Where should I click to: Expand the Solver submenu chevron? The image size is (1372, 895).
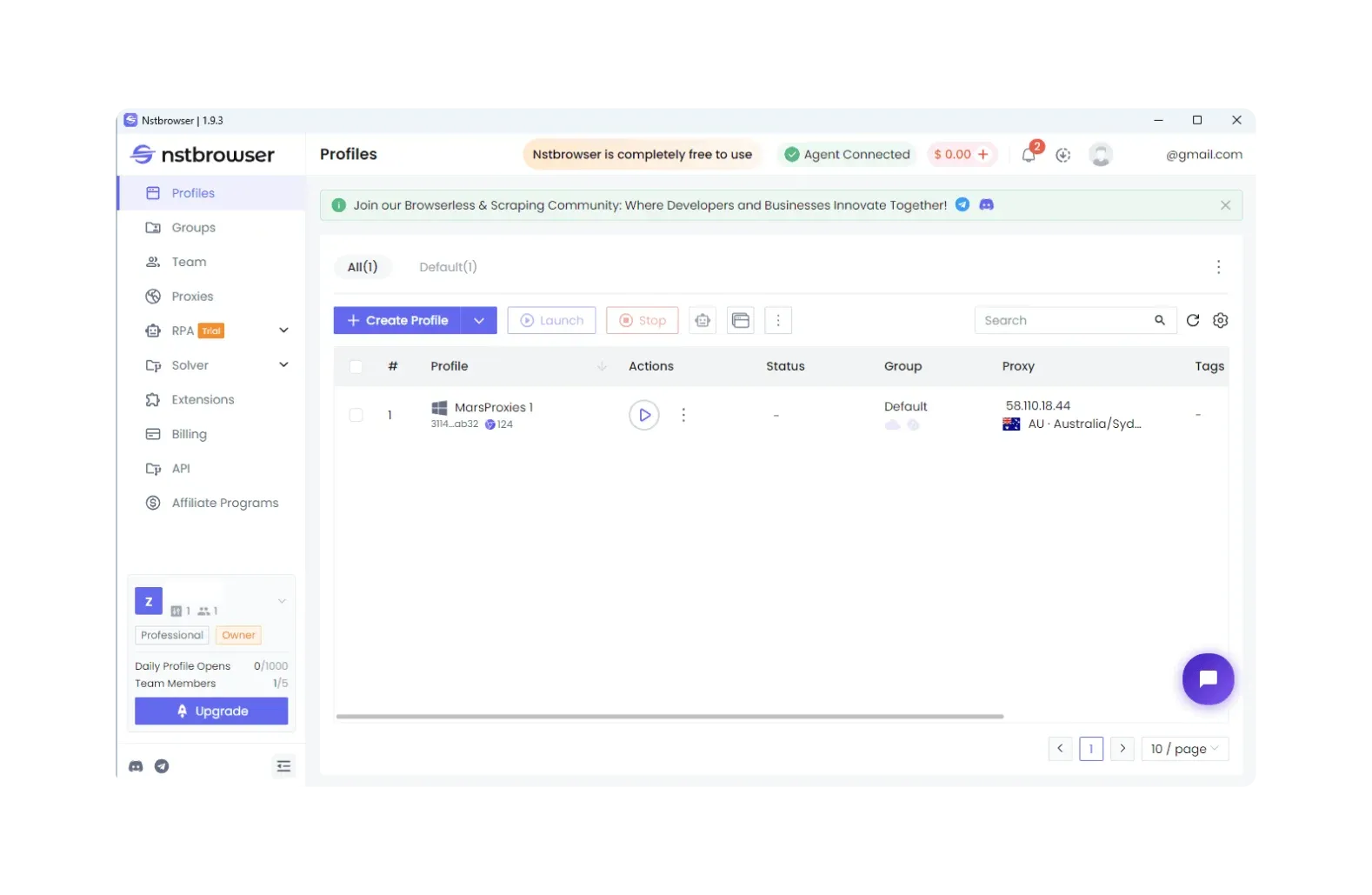(283, 364)
